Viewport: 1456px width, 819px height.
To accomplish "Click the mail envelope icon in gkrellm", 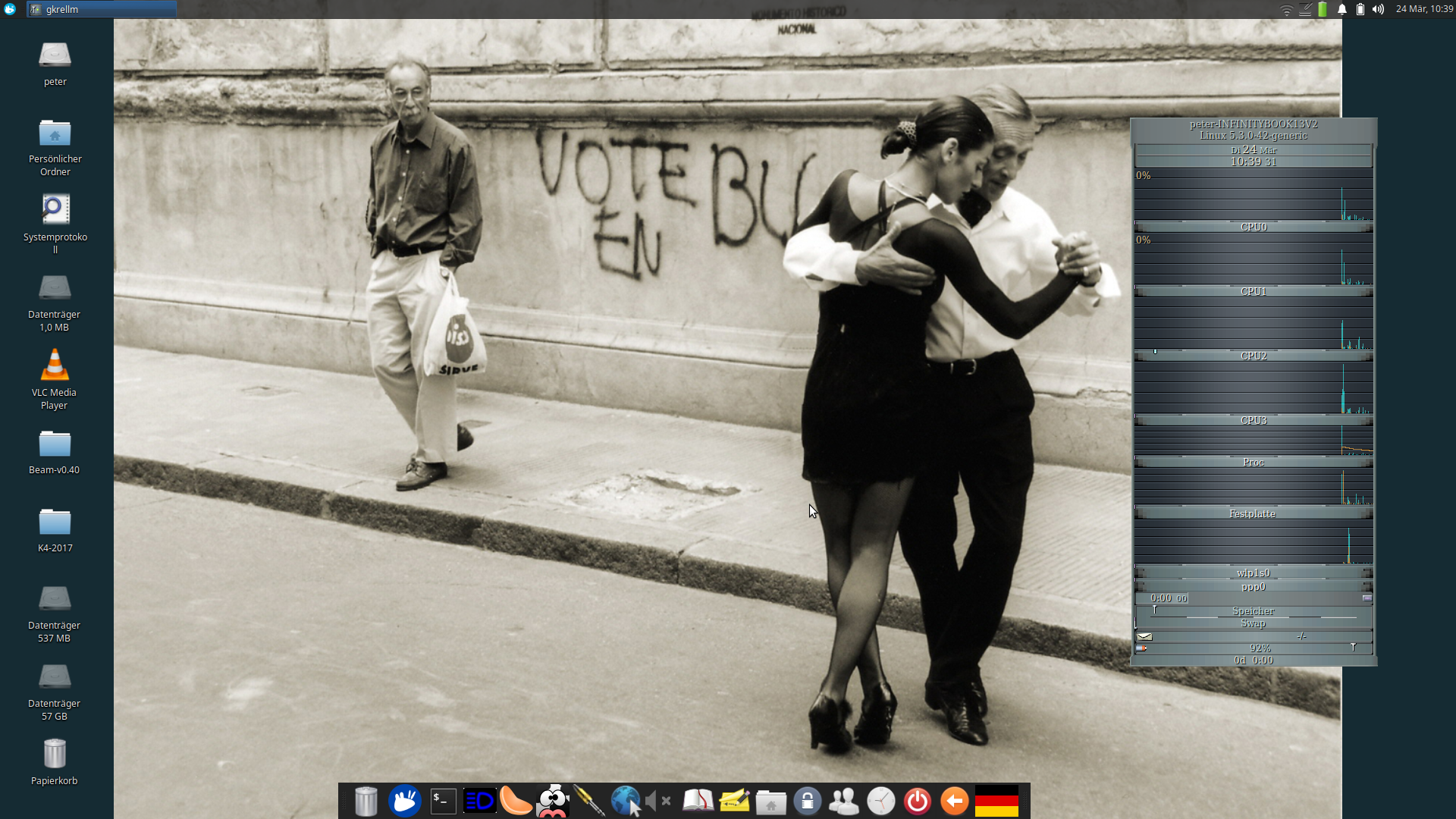I will click(x=1145, y=636).
